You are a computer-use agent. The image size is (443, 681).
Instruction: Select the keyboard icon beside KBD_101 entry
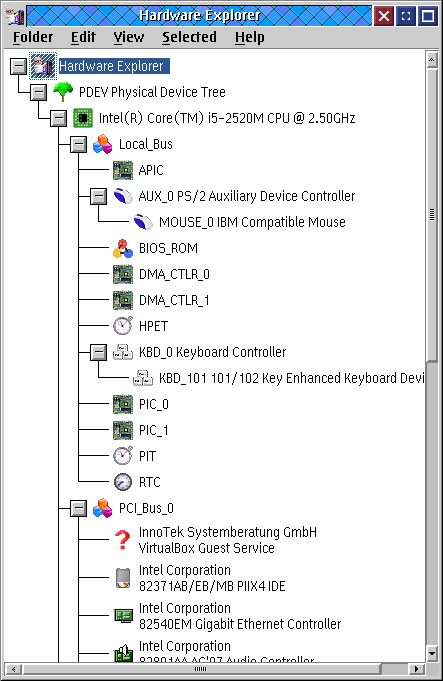click(x=143, y=378)
